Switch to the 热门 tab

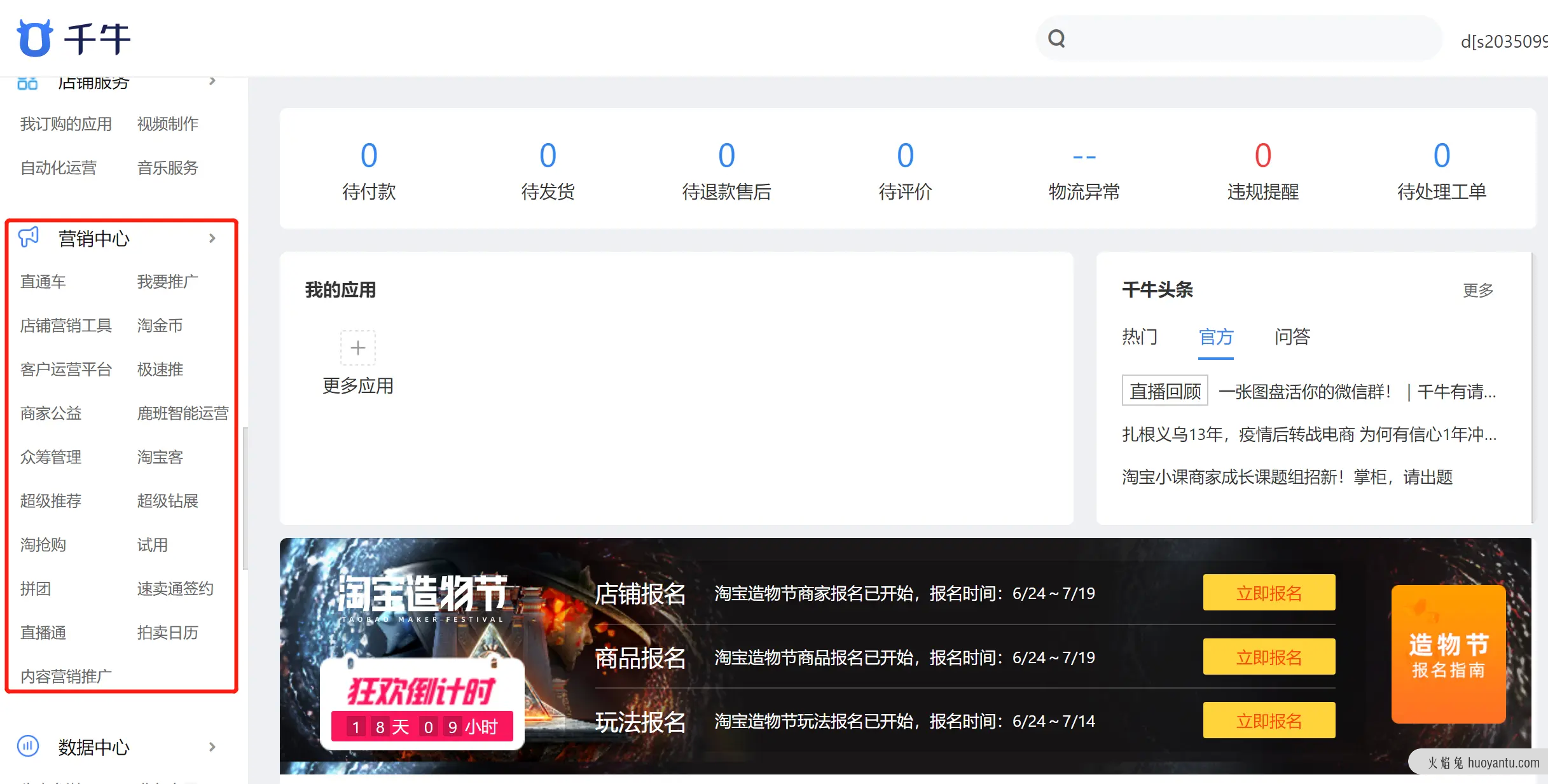pos(1140,336)
